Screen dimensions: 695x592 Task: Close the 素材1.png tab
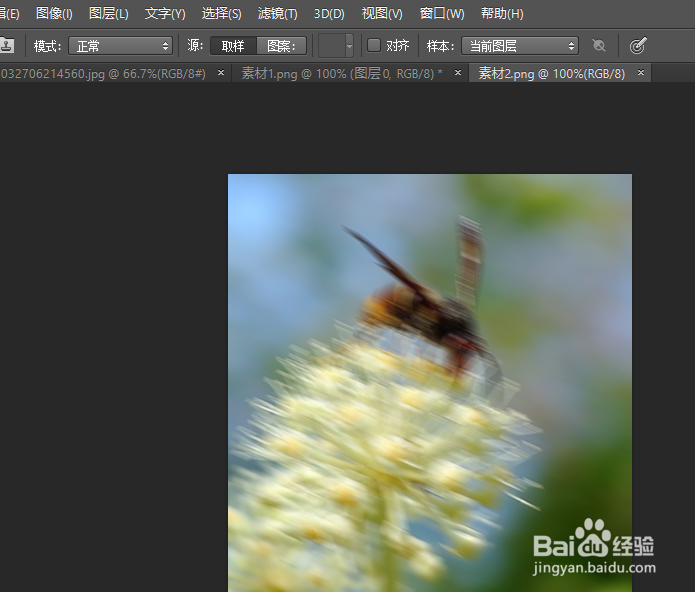(458, 72)
